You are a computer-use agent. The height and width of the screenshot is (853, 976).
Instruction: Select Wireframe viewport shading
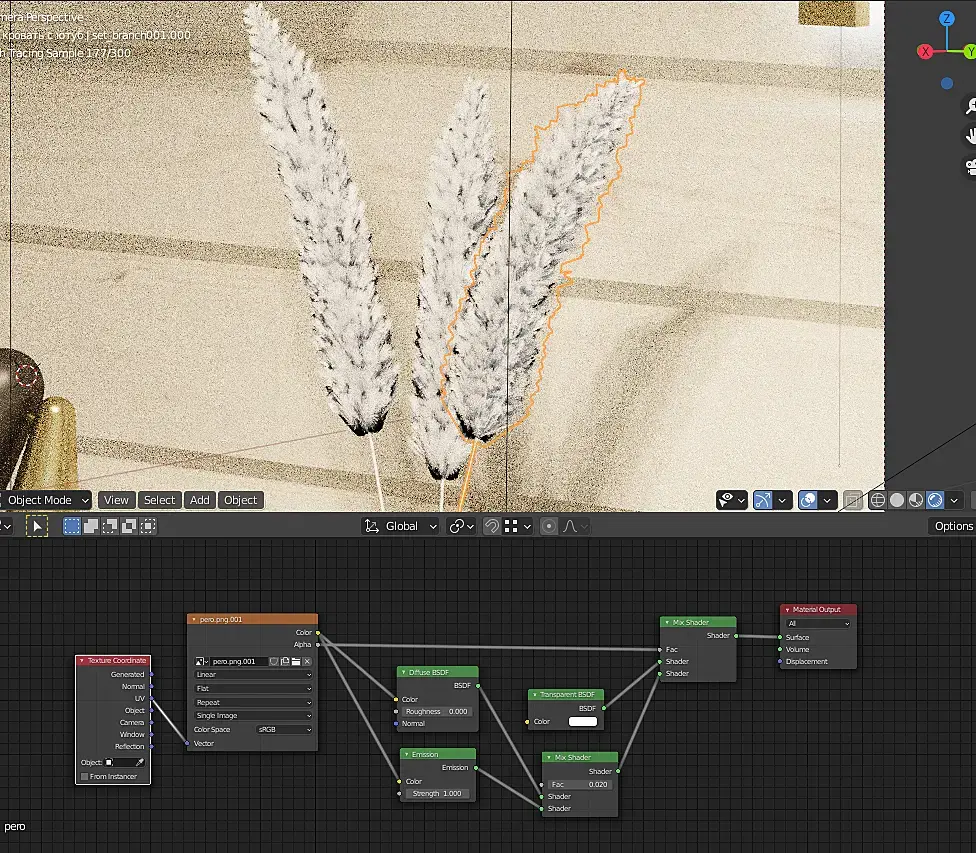(x=877, y=500)
